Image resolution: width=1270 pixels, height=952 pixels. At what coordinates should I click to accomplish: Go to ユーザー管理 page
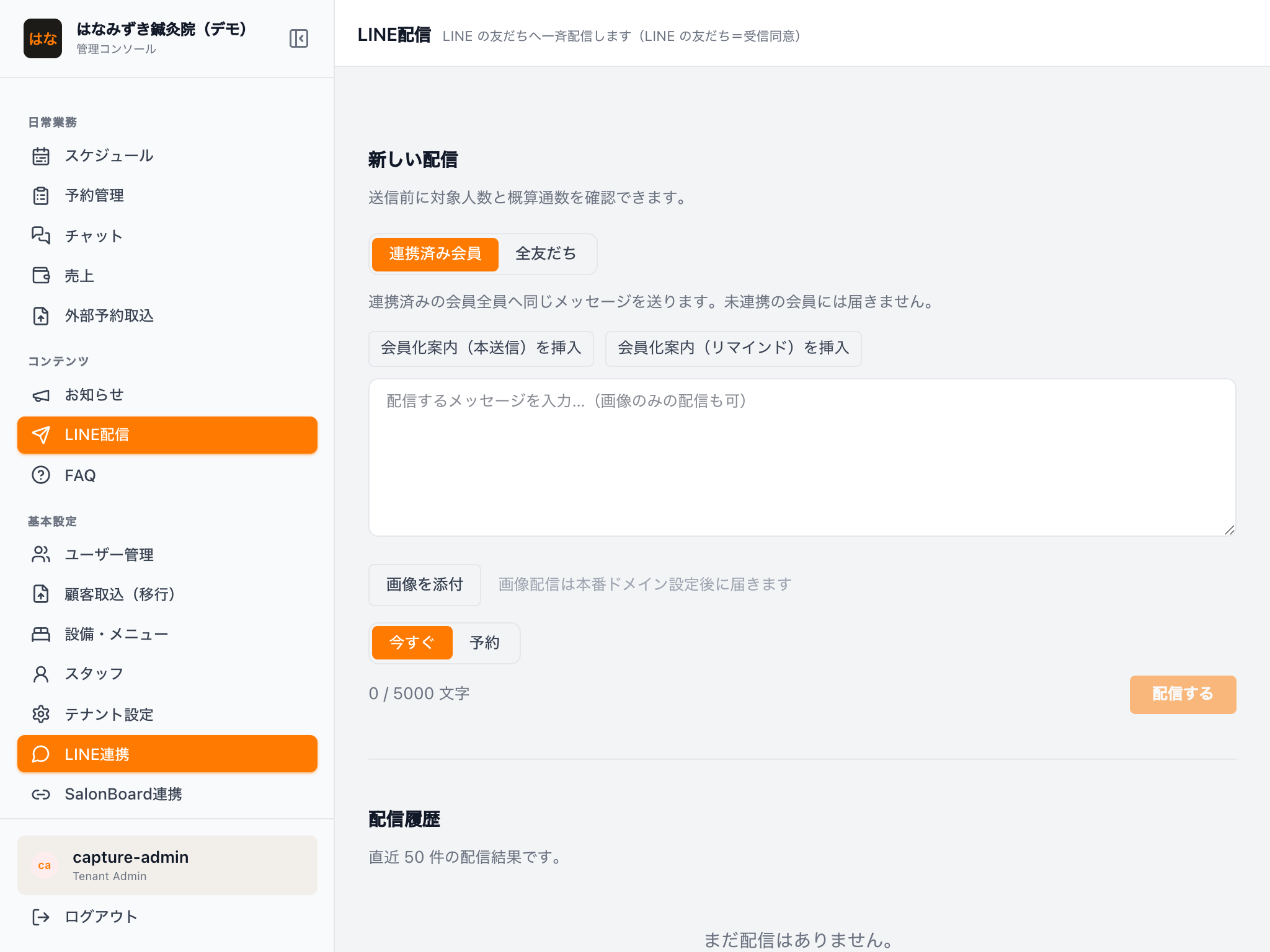[x=167, y=554]
